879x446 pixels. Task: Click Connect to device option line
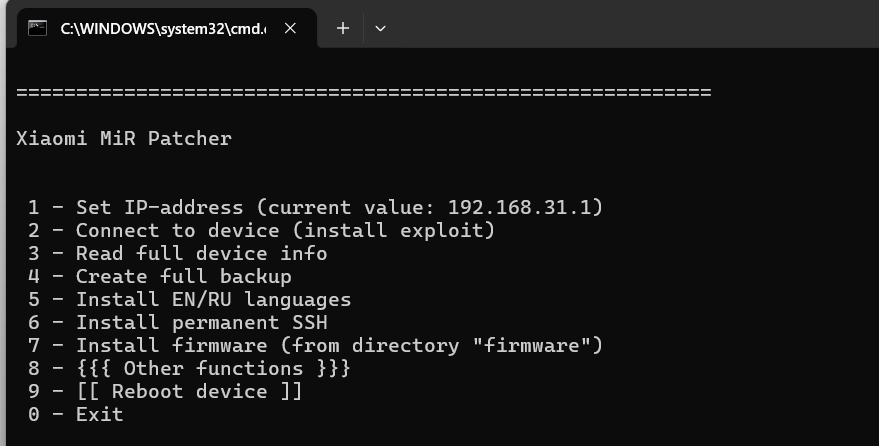(261, 230)
